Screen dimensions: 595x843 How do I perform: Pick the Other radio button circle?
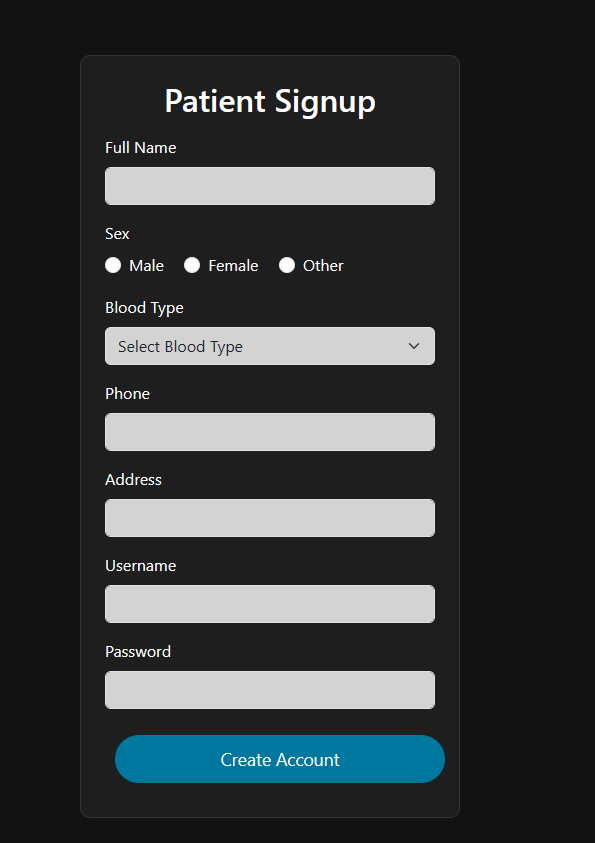[287, 265]
